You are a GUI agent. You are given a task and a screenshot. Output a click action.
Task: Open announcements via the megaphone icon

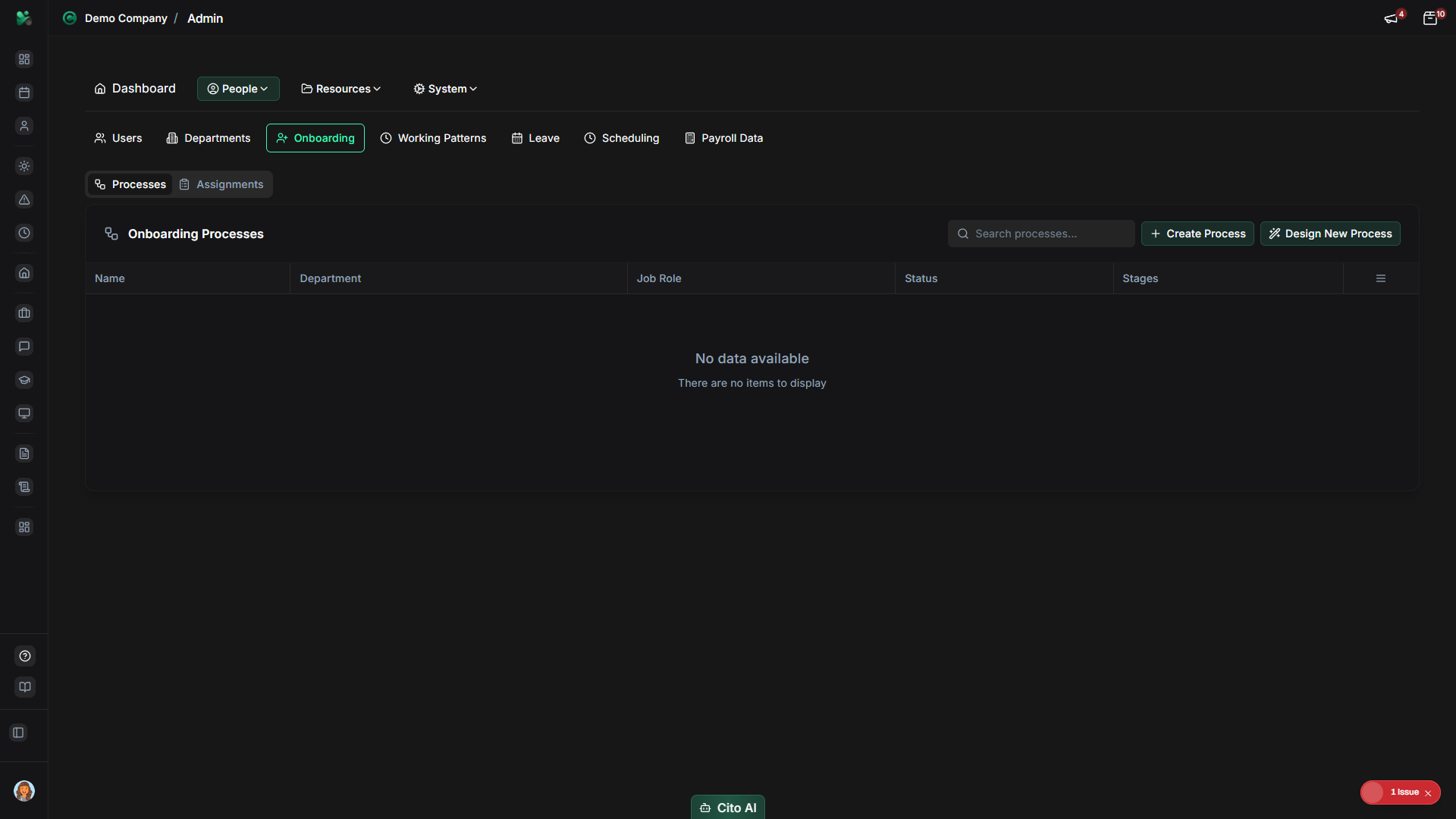[1392, 17]
